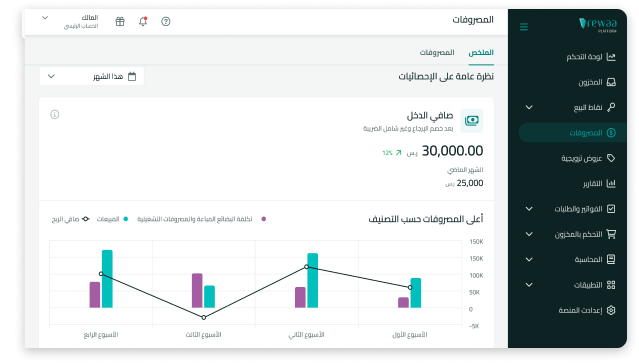Click the help question mark icon
The image size is (639, 363).
tap(165, 21)
